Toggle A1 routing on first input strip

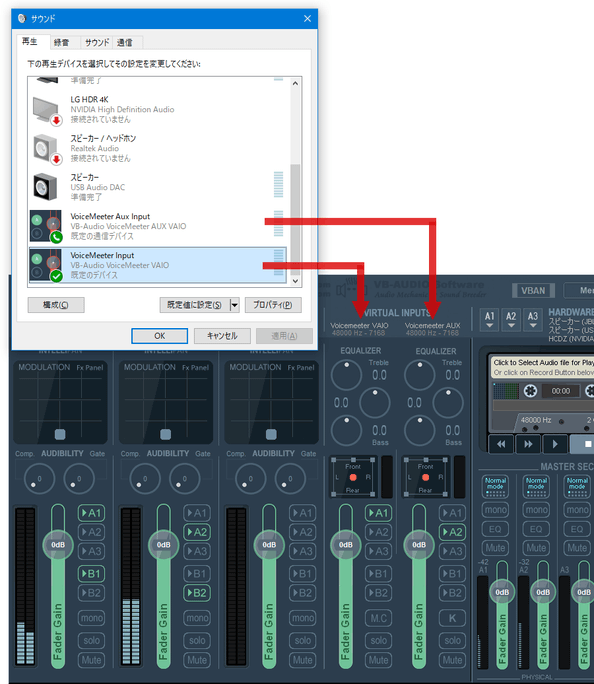(91, 513)
